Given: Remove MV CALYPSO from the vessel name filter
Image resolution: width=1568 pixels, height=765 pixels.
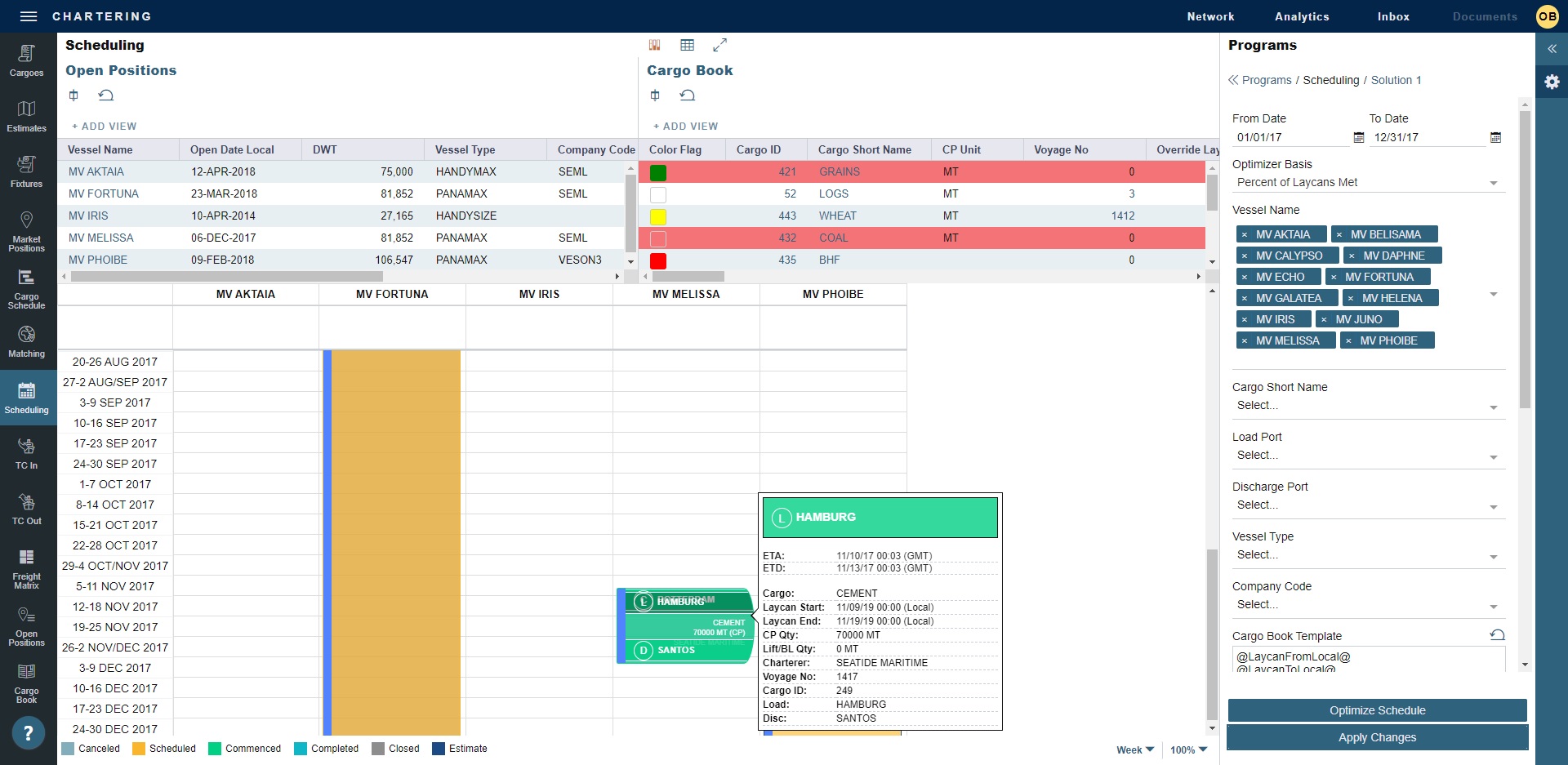Looking at the screenshot, I should [1245, 255].
